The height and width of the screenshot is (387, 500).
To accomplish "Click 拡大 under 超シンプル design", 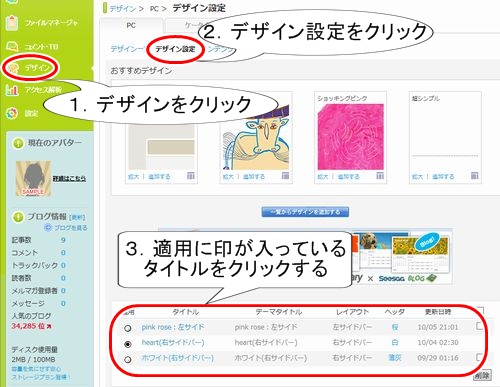I will [x=417, y=177].
